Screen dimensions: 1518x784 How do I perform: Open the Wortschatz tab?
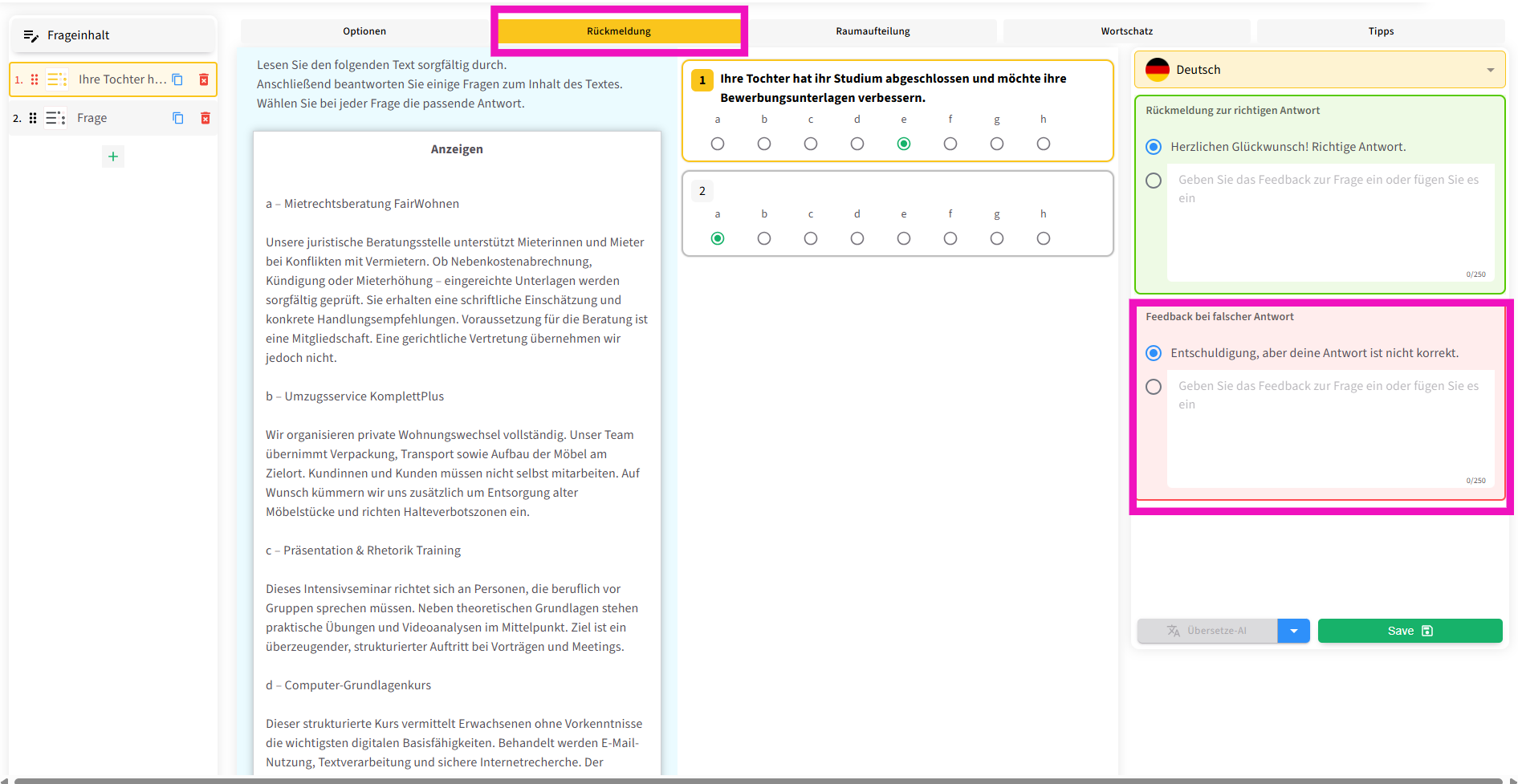tap(1126, 31)
